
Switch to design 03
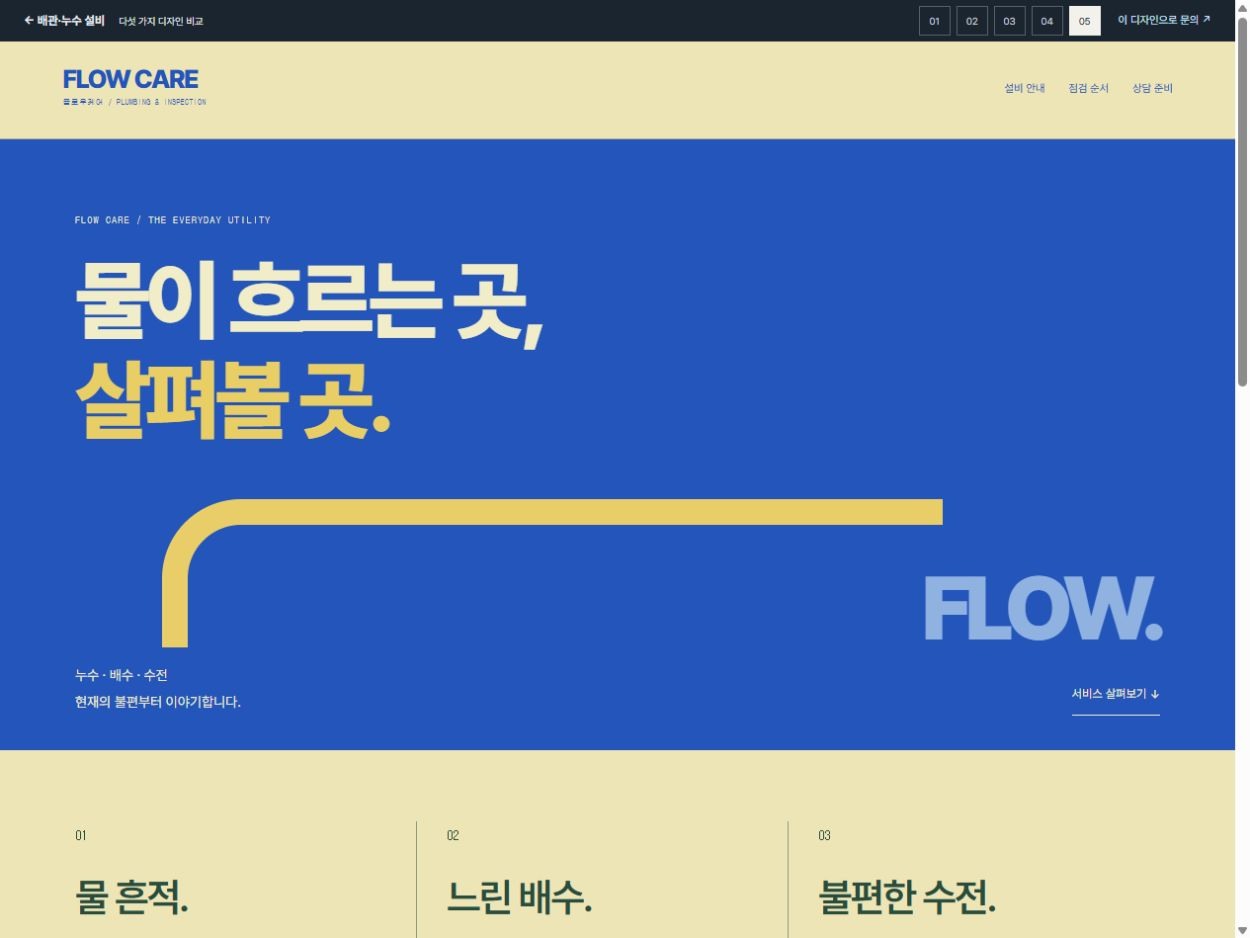tap(1009, 21)
